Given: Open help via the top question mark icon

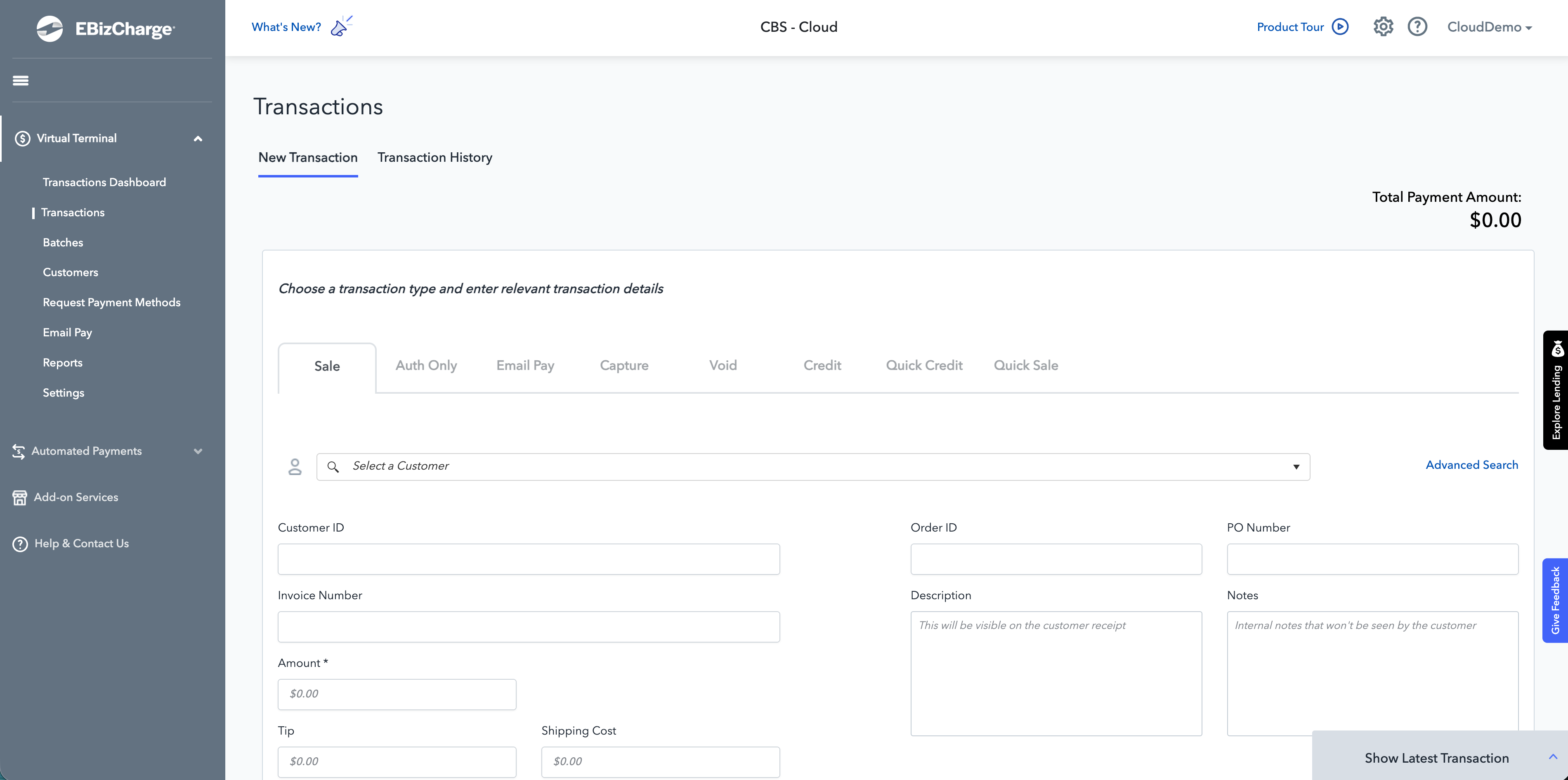Looking at the screenshot, I should (1418, 27).
